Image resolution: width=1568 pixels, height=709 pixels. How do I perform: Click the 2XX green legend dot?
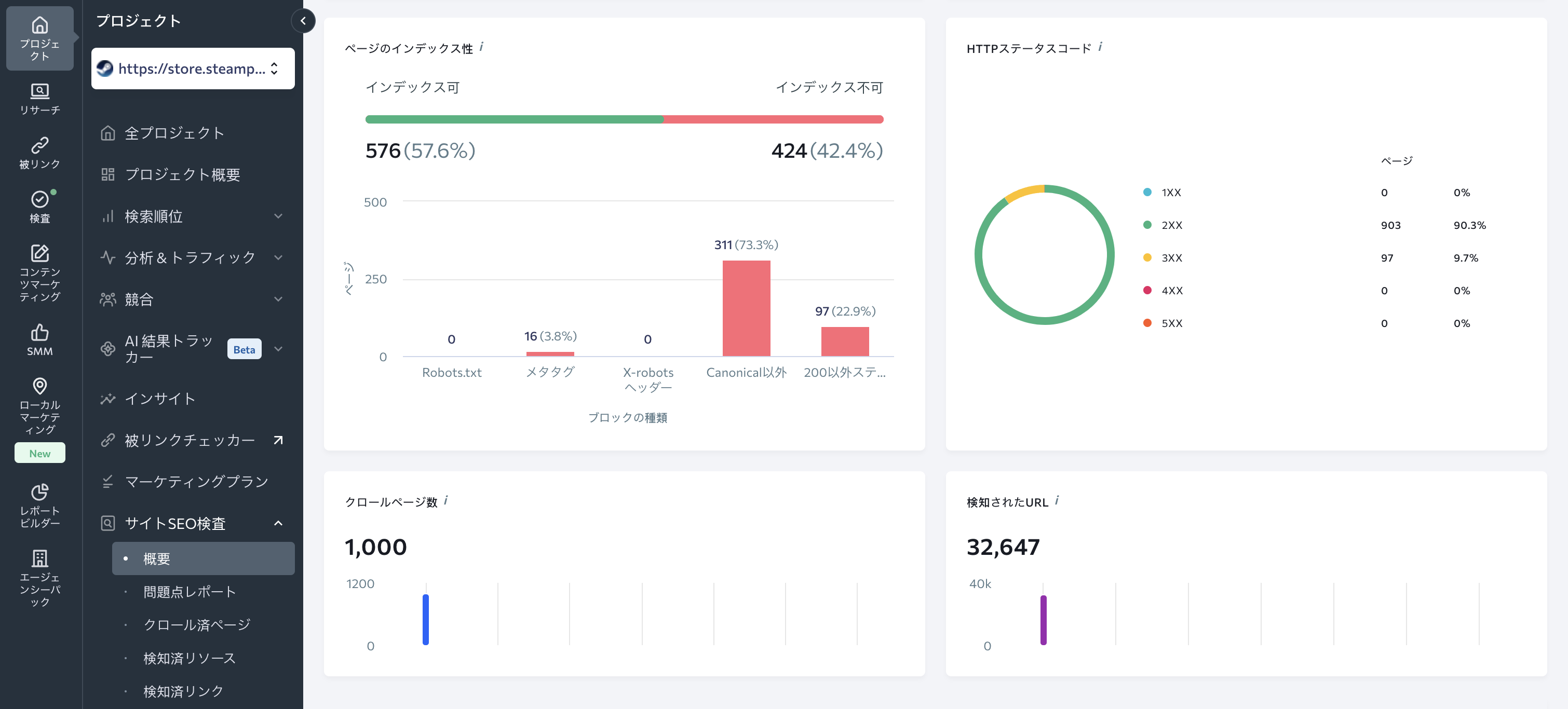point(1147,225)
